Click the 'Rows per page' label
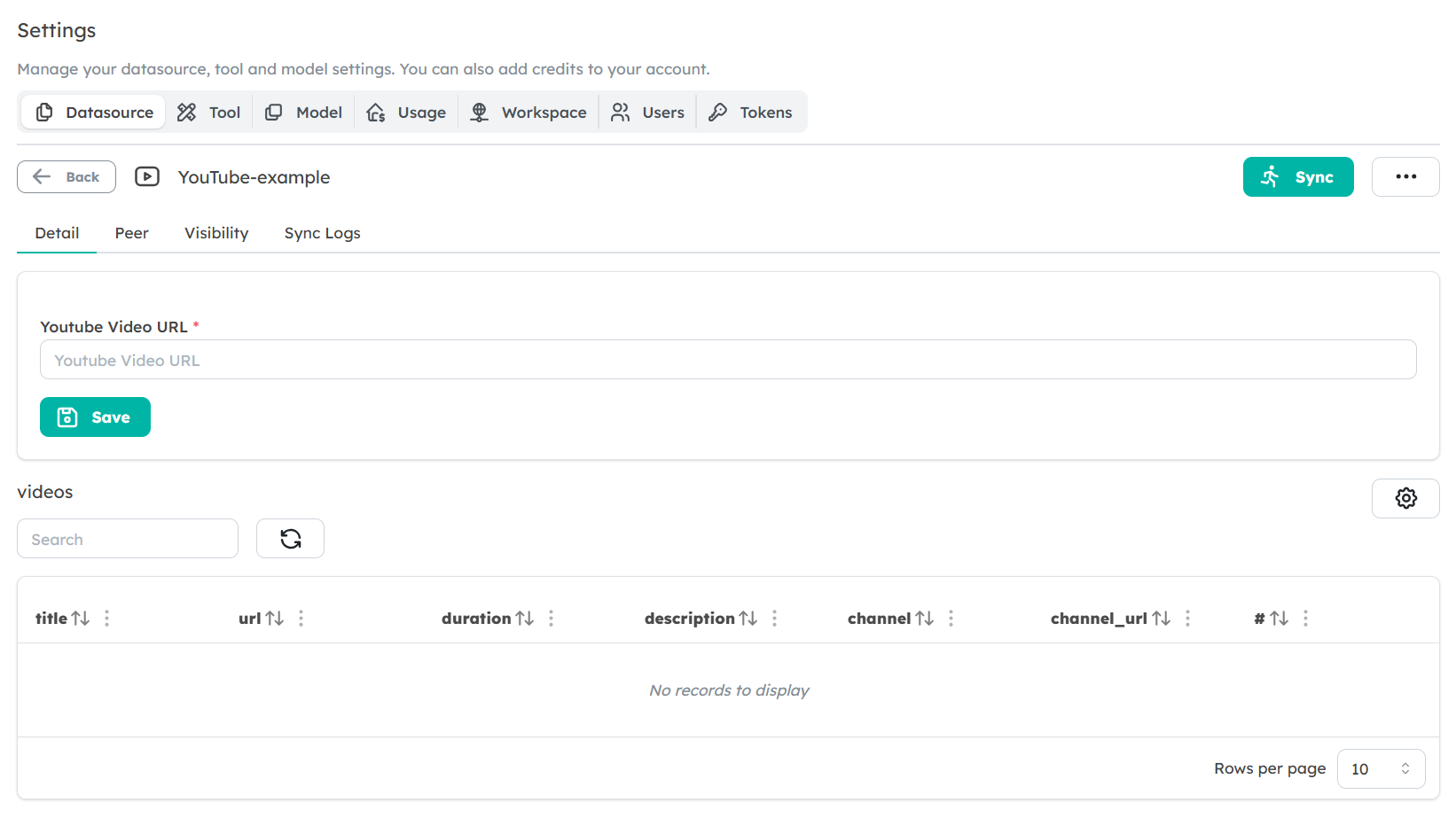Image resolution: width=1456 pixels, height=818 pixels. 1270,768
